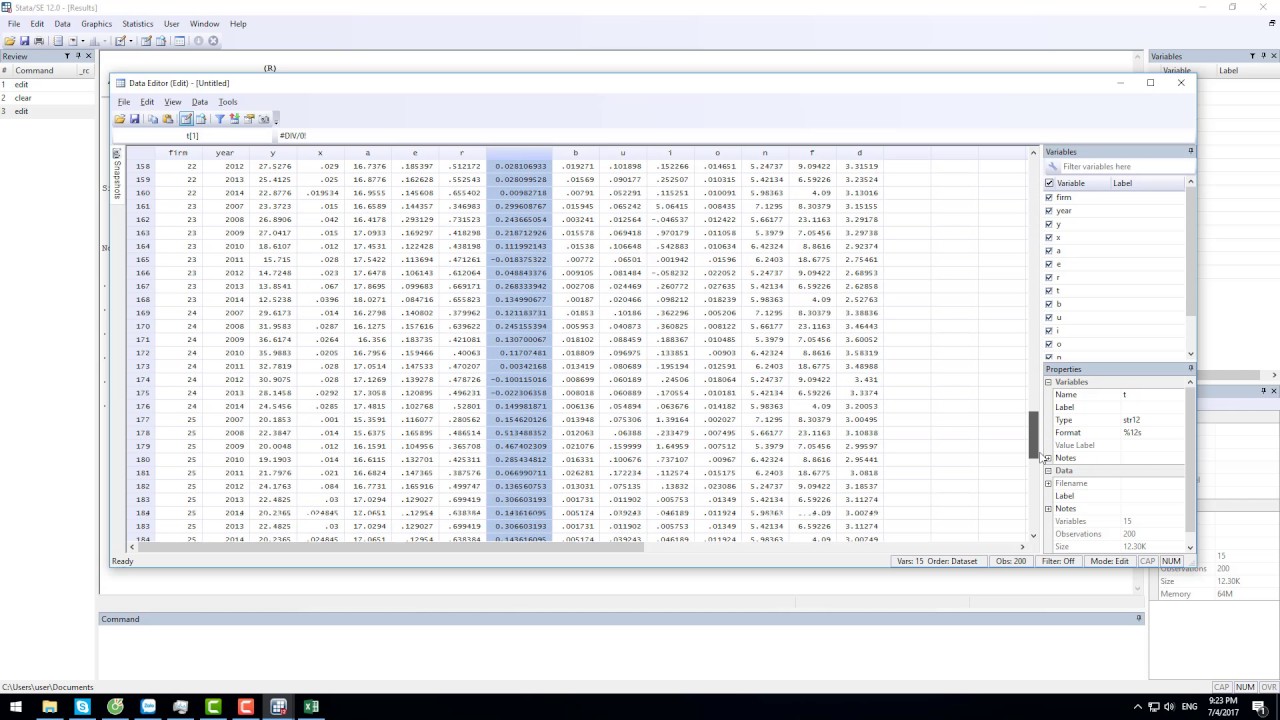Click the 'd' column header
Viewport: 1280px width, 720px height.
pyautogui.click(x=860, y=153)
